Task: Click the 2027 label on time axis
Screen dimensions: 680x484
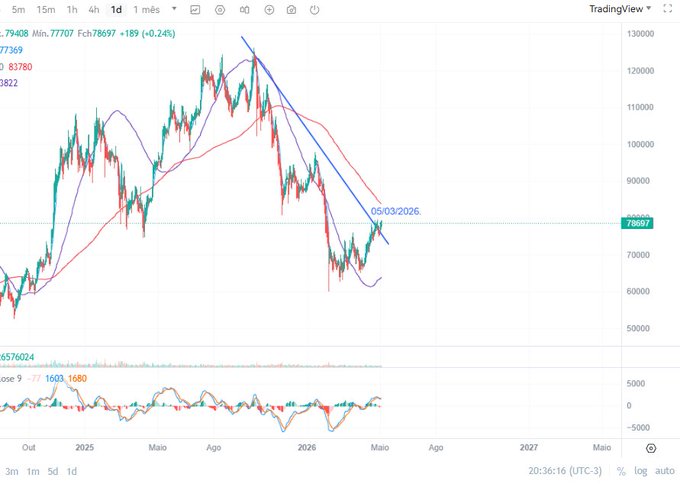Action: (529, 448)
